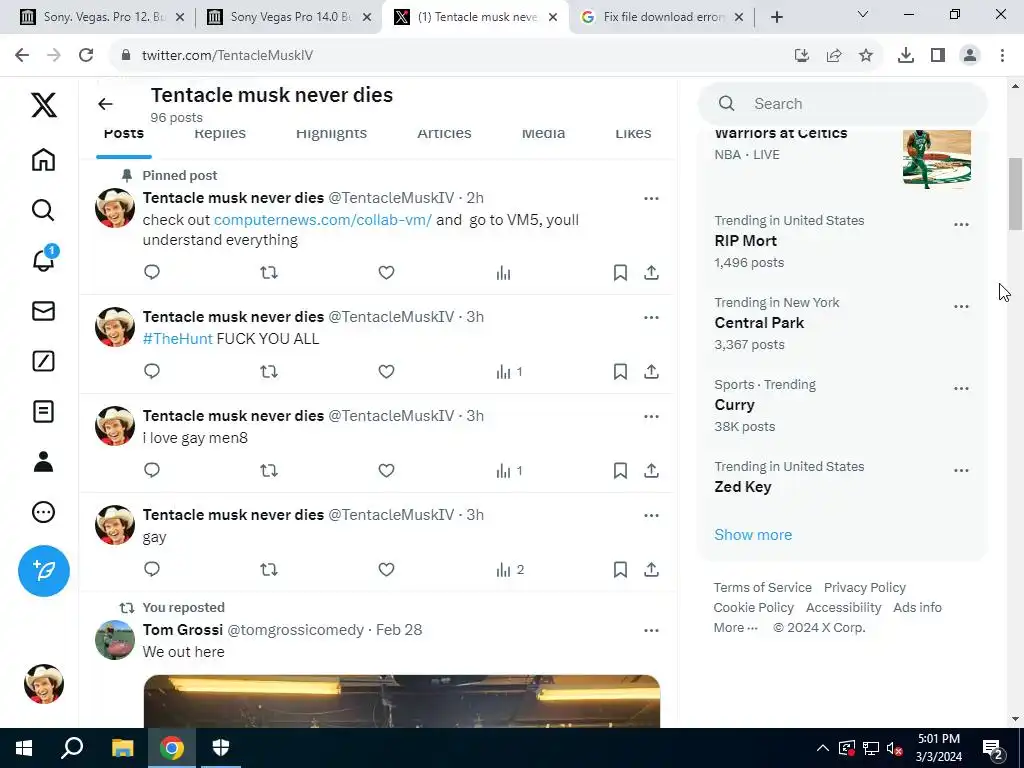Open More circle icon in sidebar

pyautogui.click(x=43, y=512)
